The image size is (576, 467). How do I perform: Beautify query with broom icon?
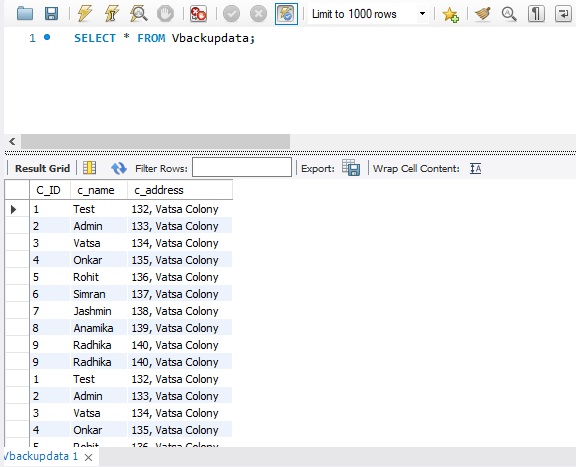point(483,14)
